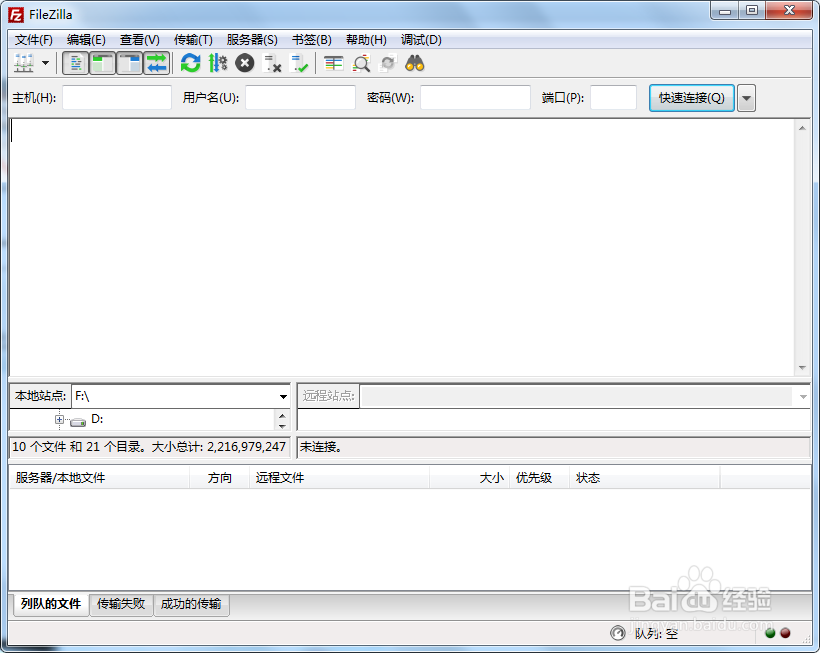
Task: Click into the message log area
Action: 402,247
